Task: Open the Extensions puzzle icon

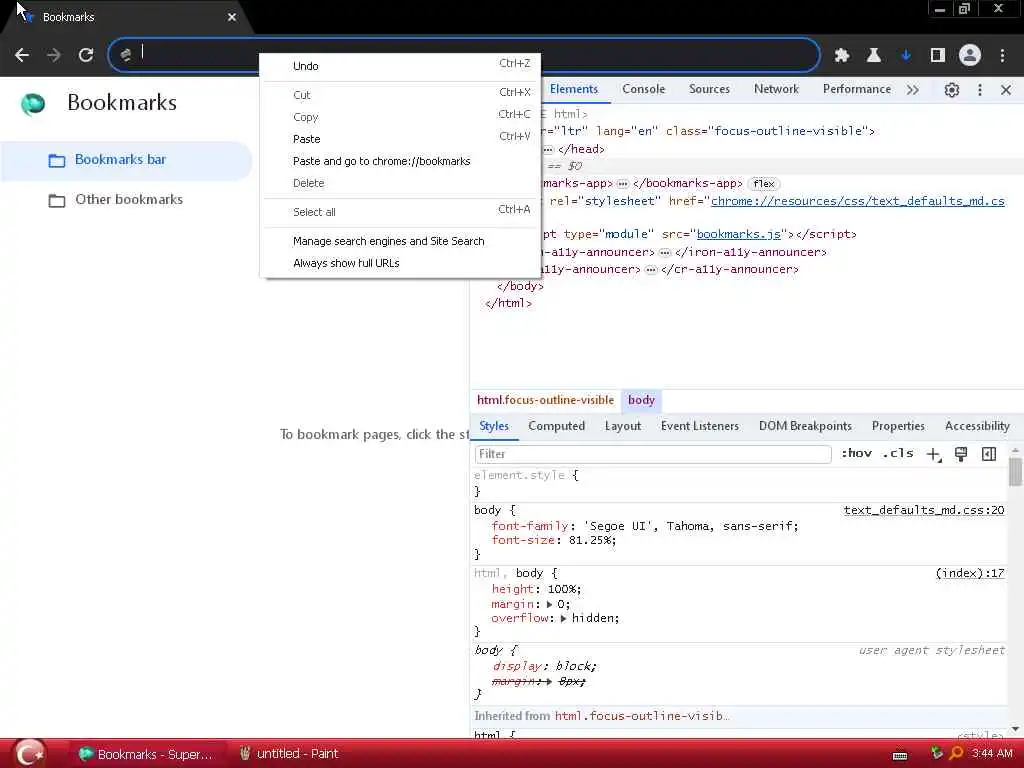Action: pos(842,56)
